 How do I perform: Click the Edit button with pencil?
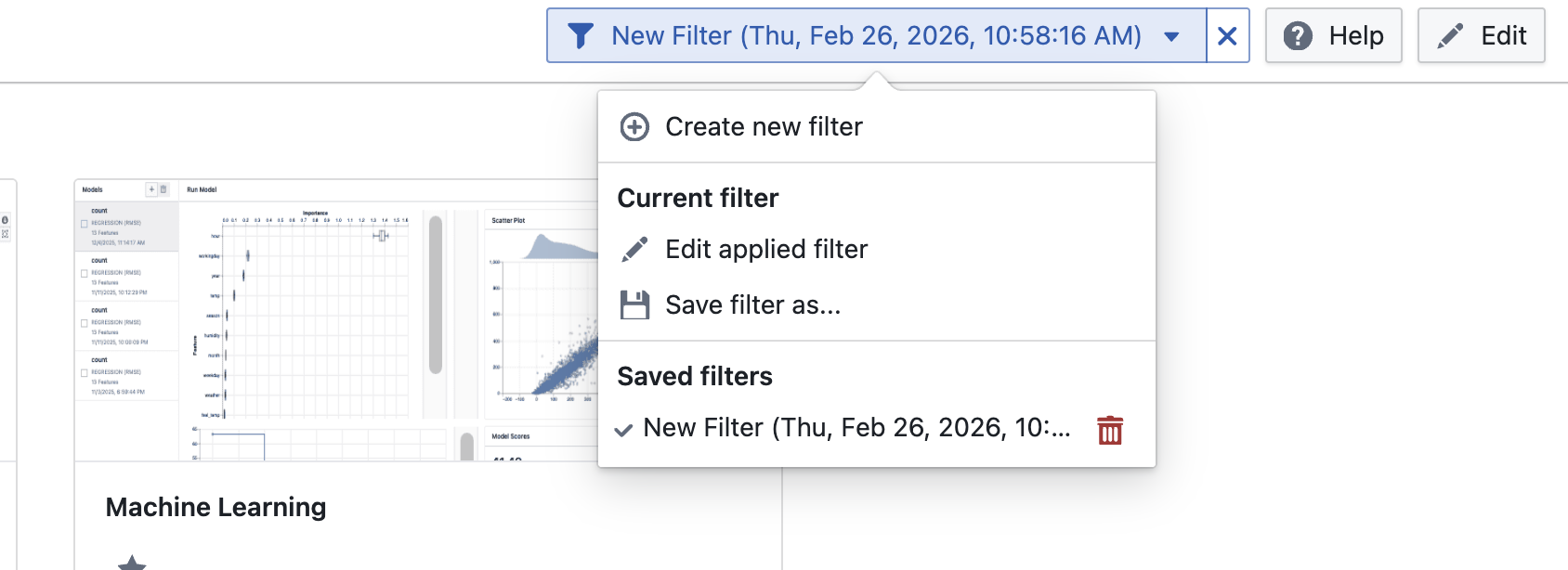click(1482, 36)
